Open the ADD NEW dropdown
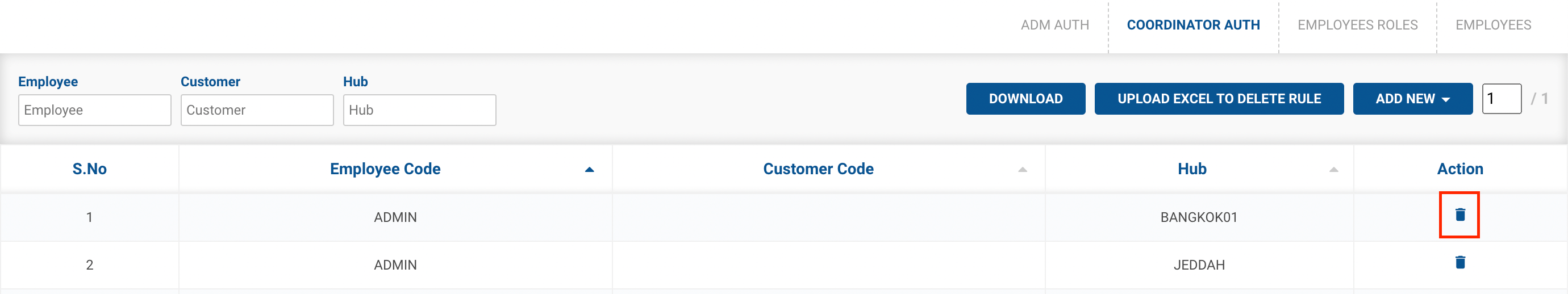The image size is (1568, 294). 1412,99
